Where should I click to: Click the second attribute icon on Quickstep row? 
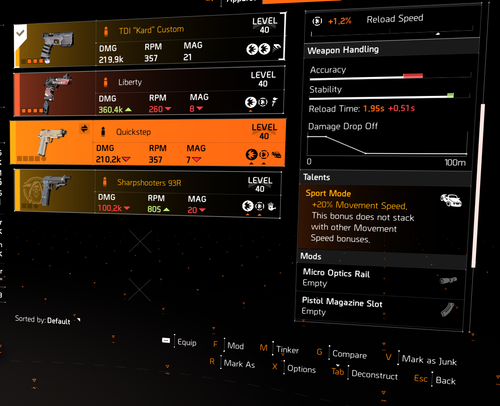pos(264,155)
